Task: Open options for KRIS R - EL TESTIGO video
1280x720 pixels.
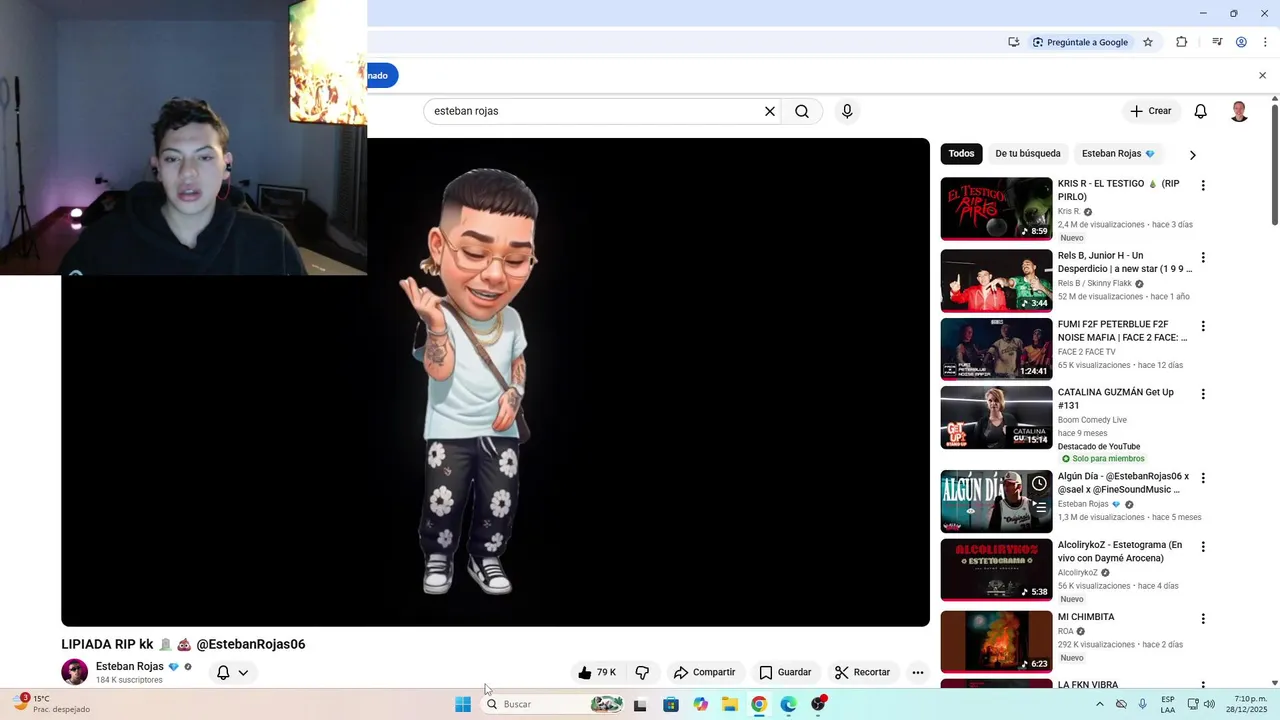Action: tap(1203, 186)
